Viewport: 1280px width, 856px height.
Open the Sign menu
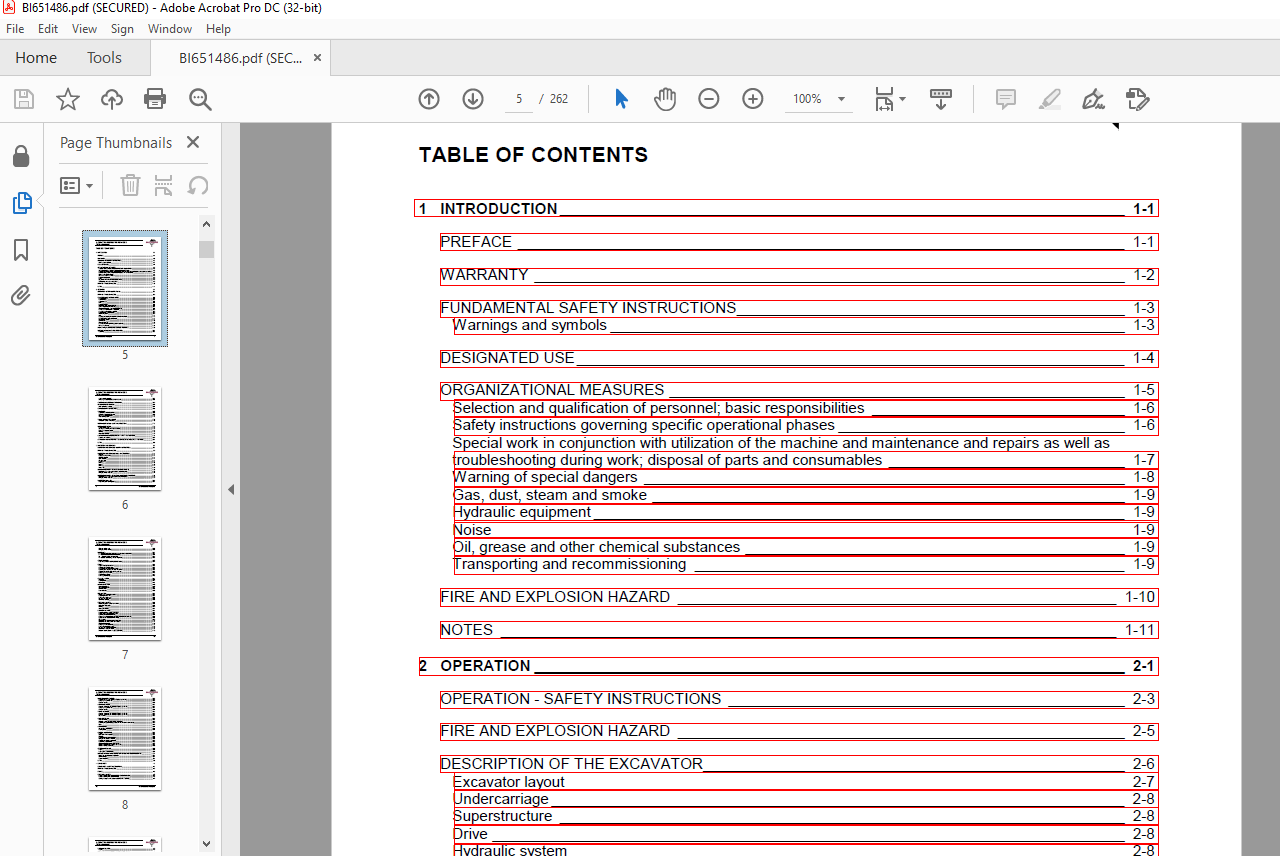(x=122, y=29)
